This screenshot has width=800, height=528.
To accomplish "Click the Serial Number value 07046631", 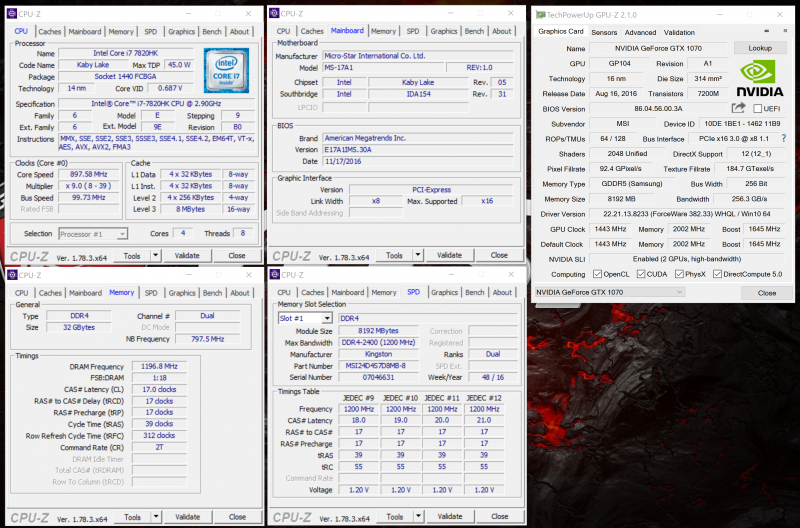I will [x=379, y=378].
